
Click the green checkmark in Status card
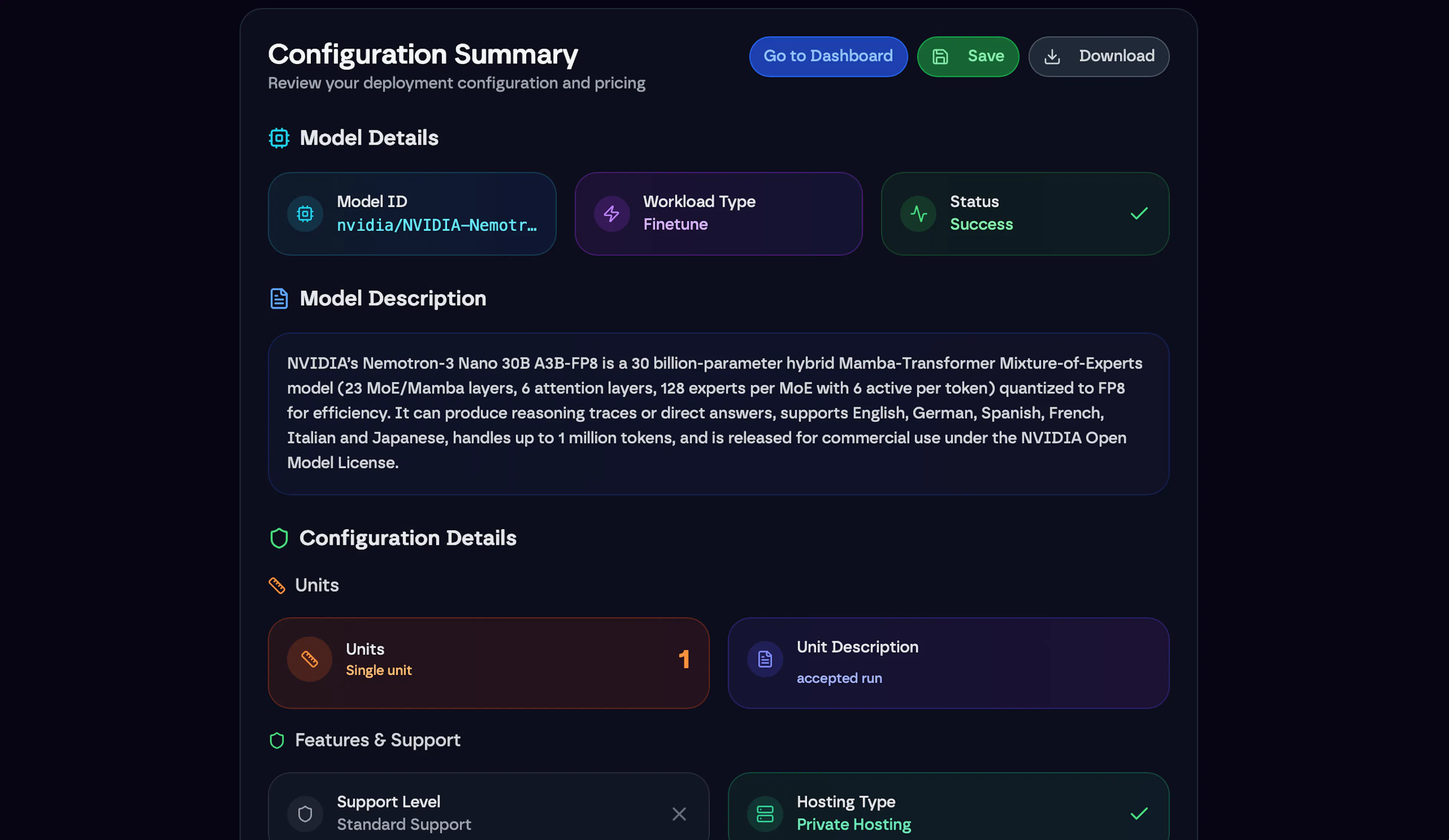(x=1138, y=214)
